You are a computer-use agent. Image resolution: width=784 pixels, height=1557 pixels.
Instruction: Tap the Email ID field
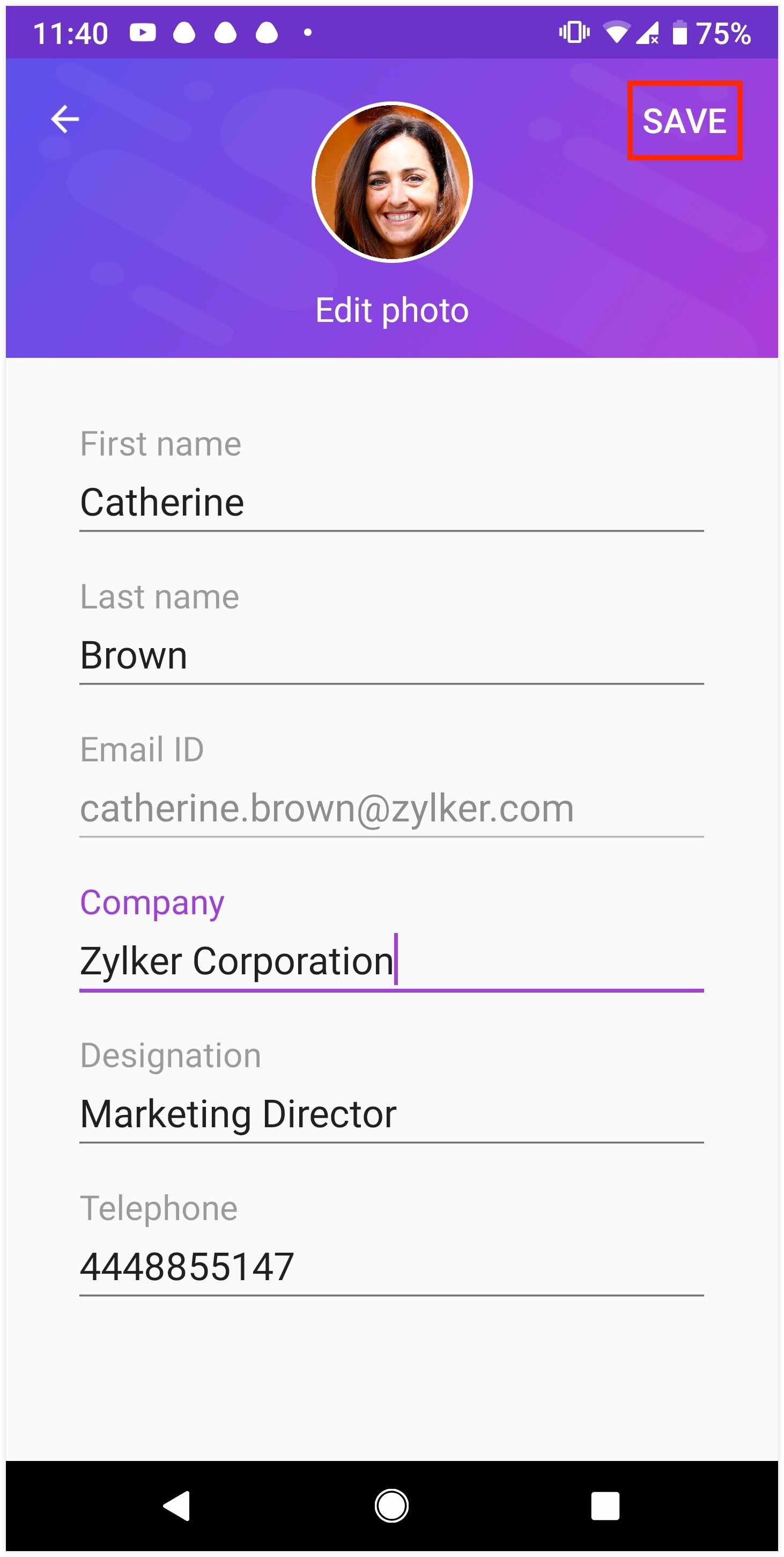tap(391, 809)
